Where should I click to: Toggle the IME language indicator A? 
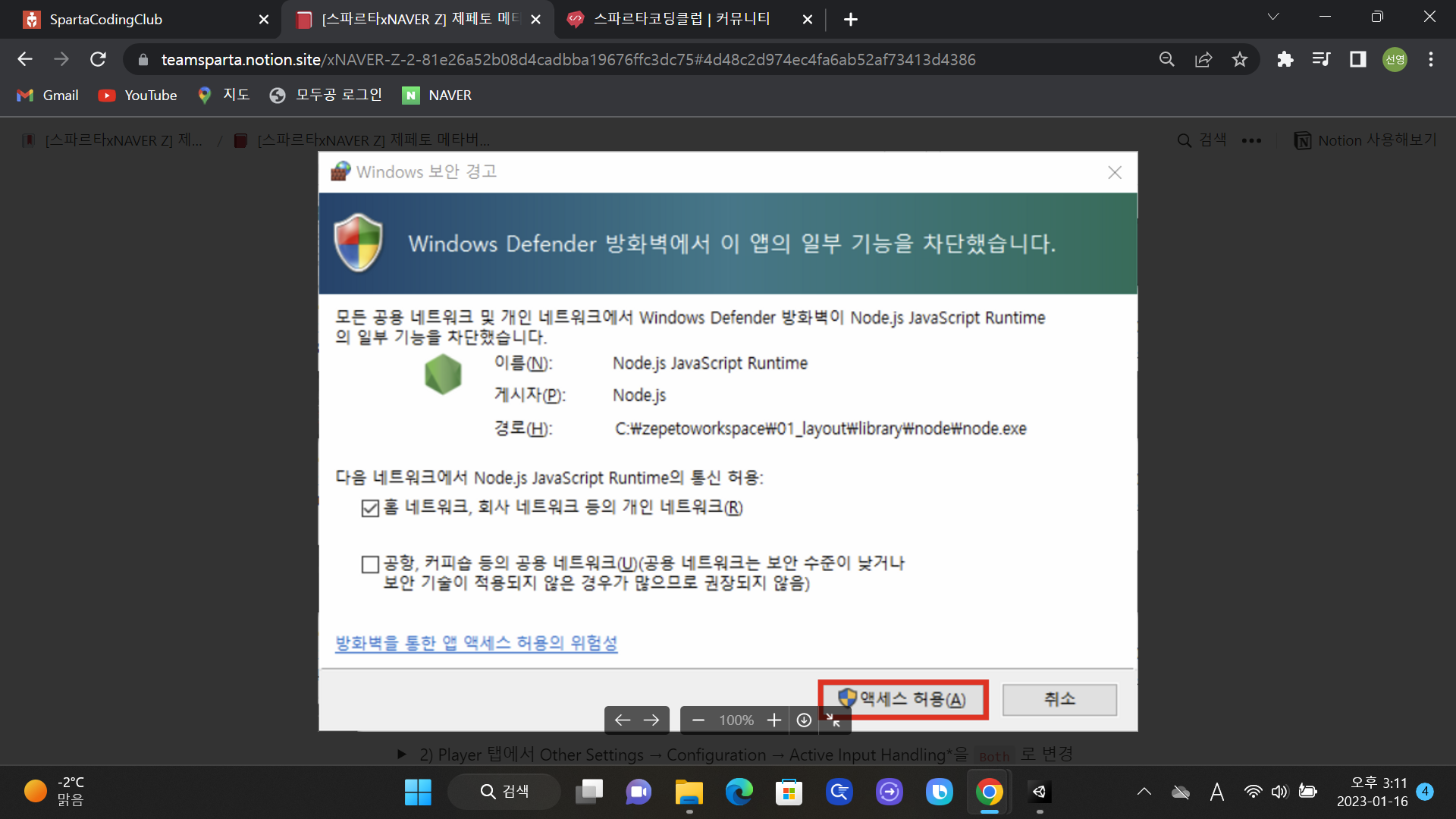pos(1217,792)
